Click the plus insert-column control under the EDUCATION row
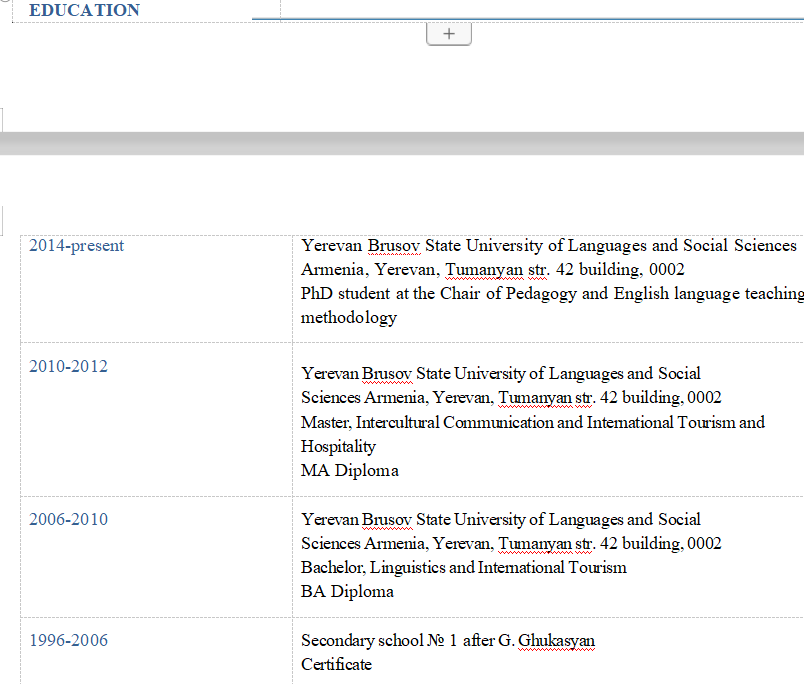Image resolution: width=804 pixels, height=684 pixels. coord(449,34)
